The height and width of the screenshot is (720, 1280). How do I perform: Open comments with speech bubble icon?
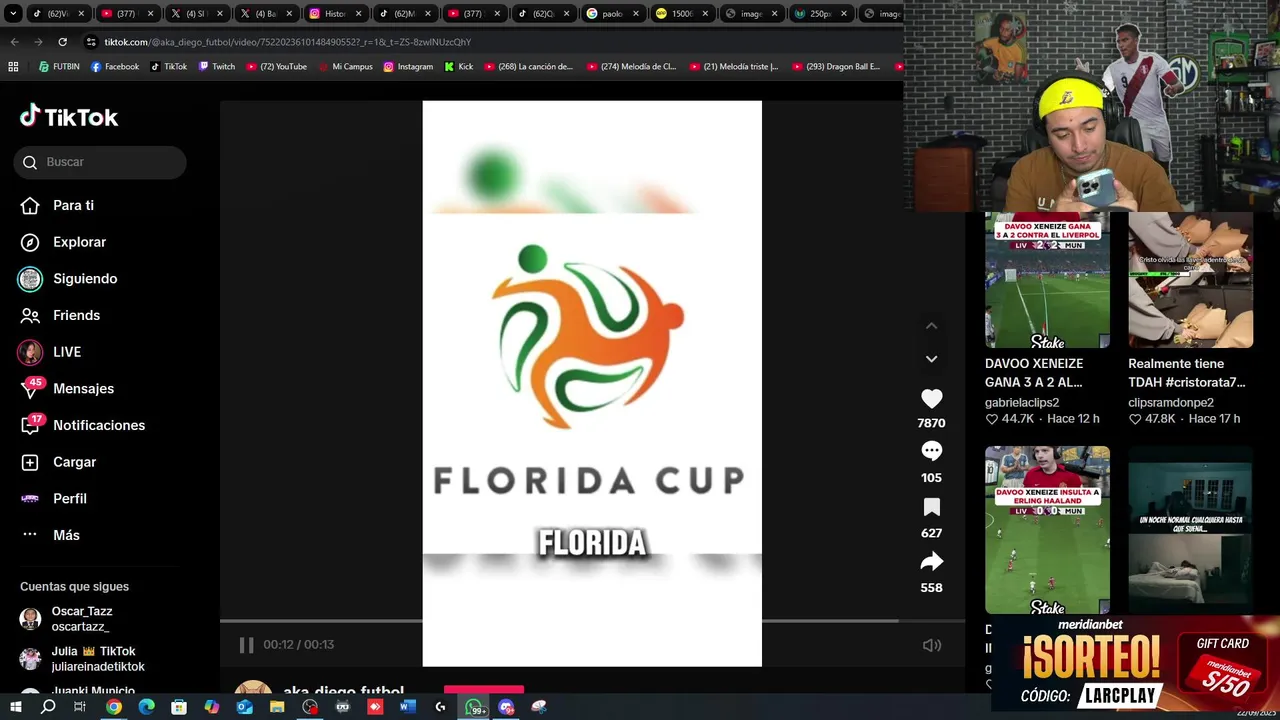[931, 451]
